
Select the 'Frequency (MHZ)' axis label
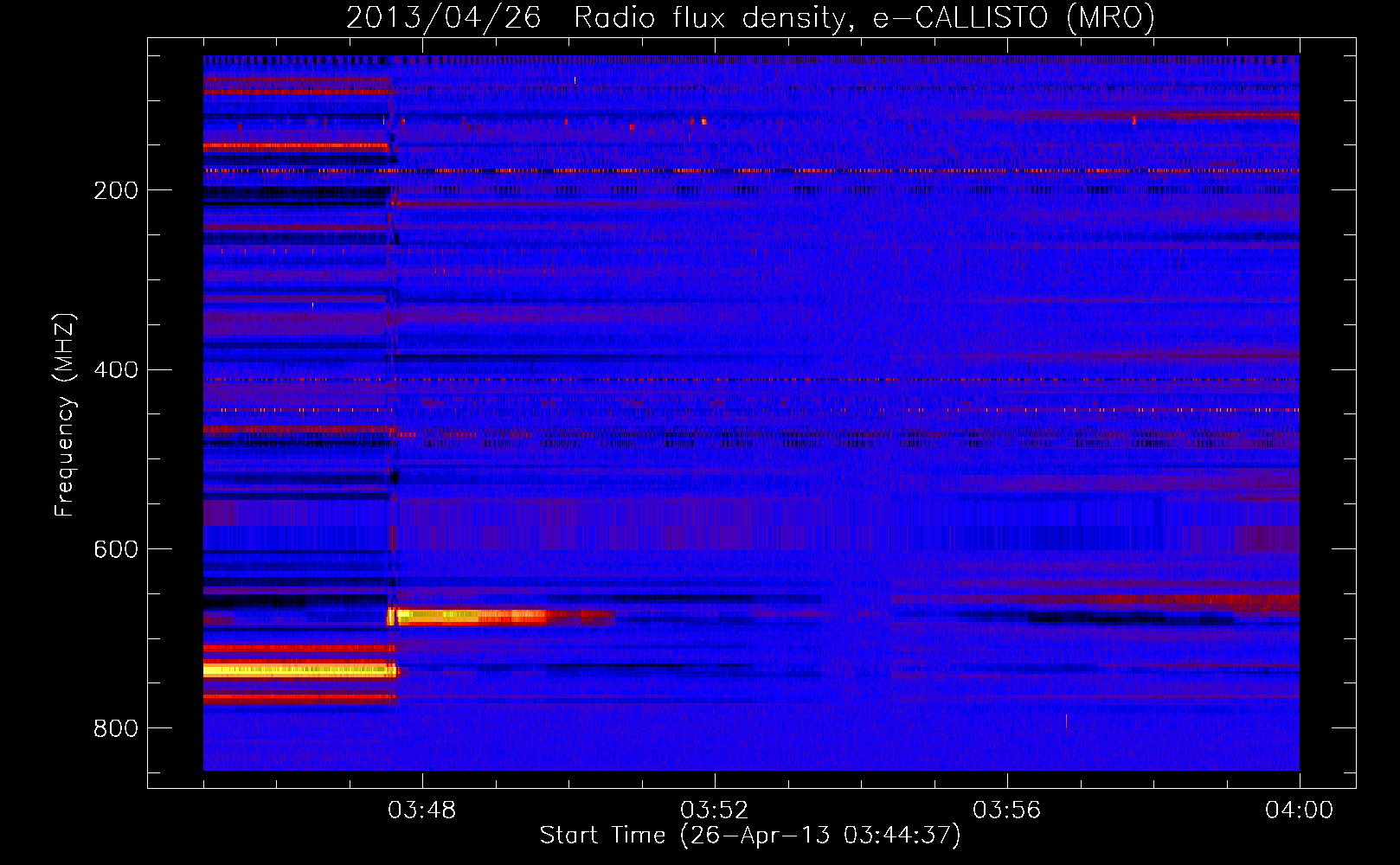65,415
